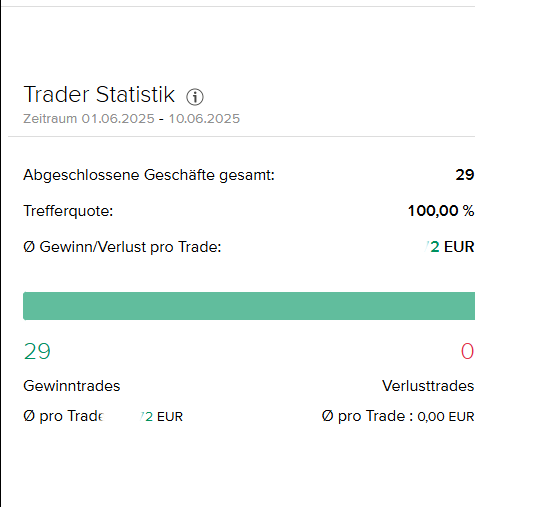Click the average profit EUR value in the top list
This screenshot has width=544, height=507.
coord(450,247)
